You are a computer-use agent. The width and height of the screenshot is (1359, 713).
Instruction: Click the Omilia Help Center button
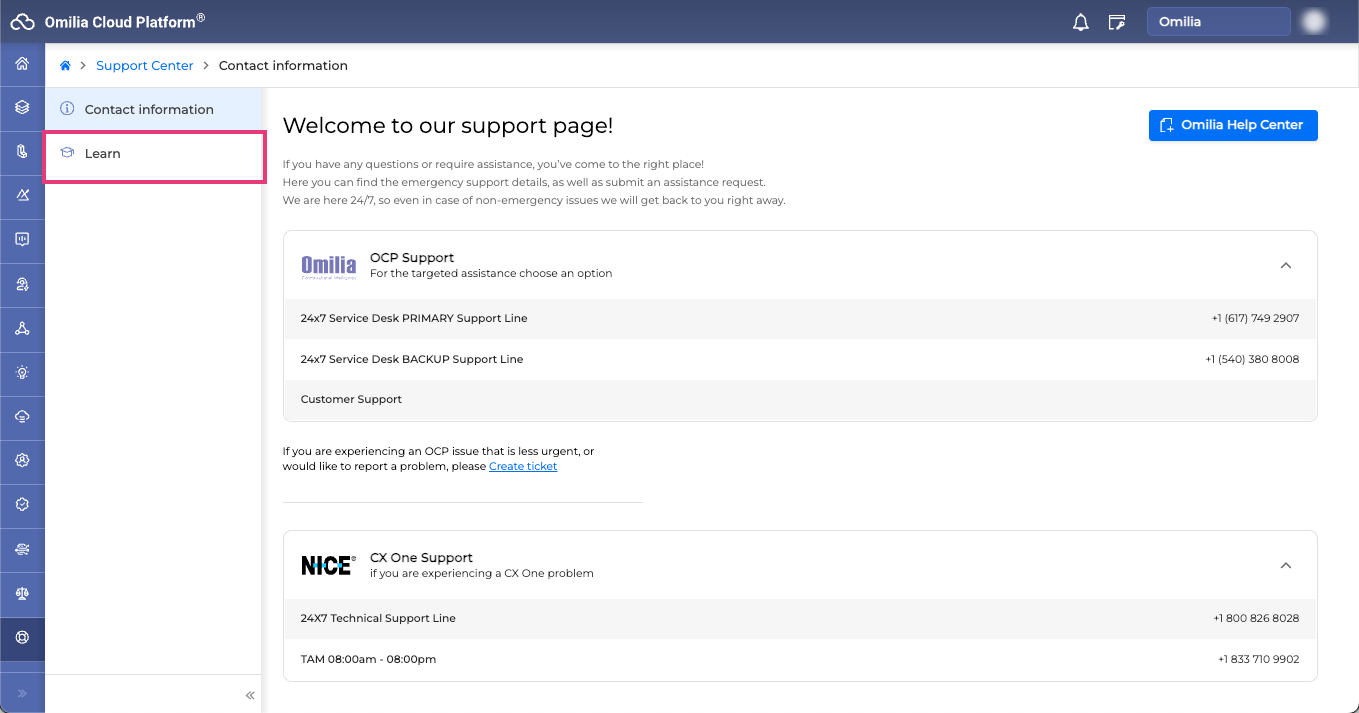[x=1232, y=125]
